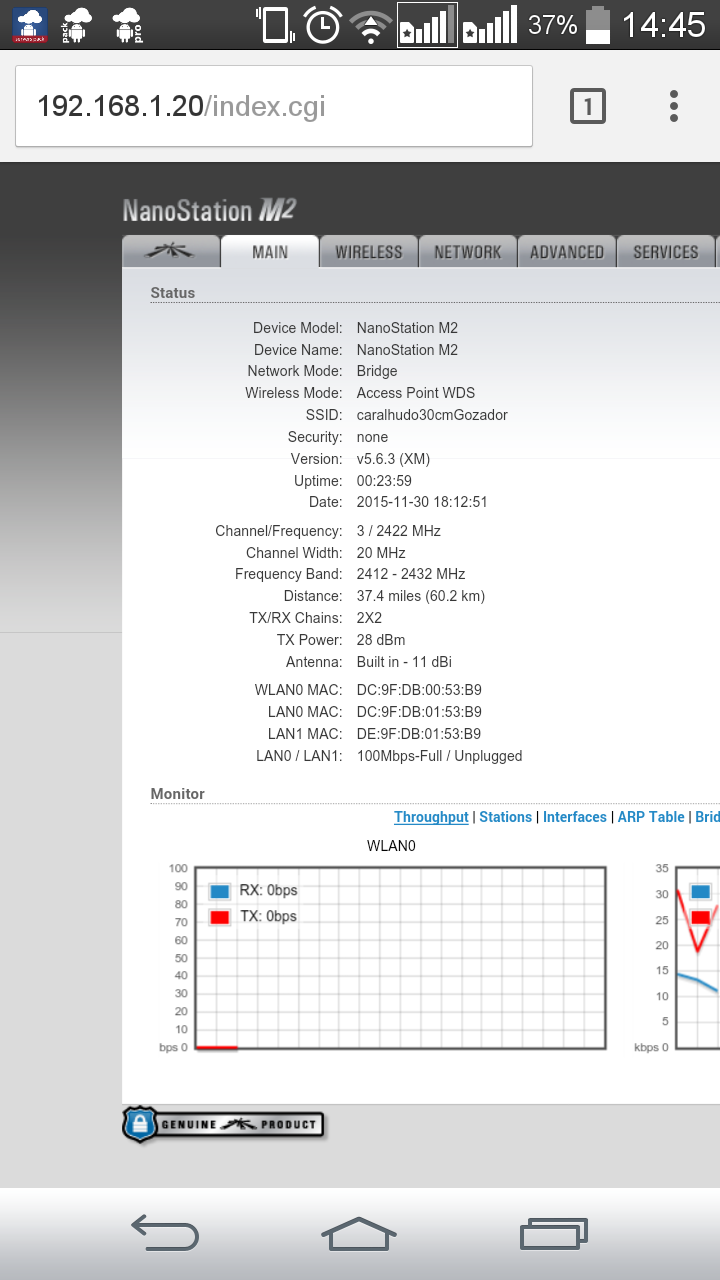Tap the Android back navigation button
The height and width of the screenshot is (1280, 720).
click(x=165, y=1233)
